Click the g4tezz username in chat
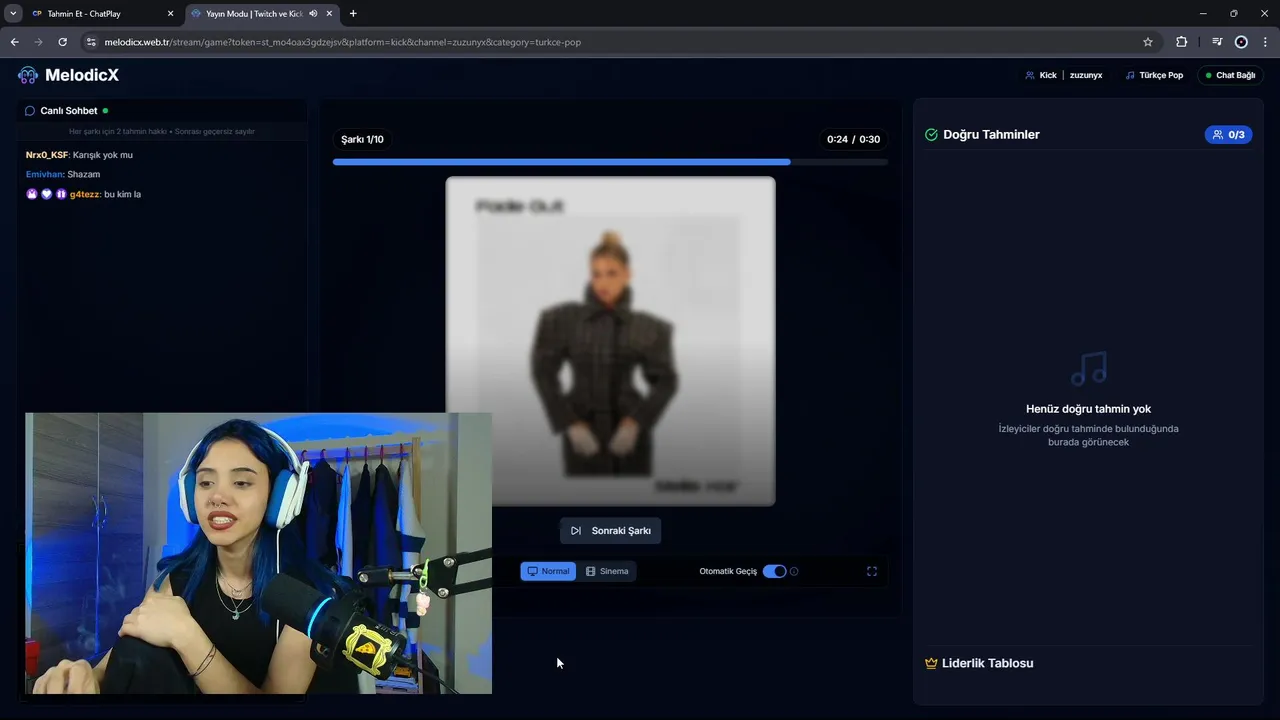Image resolution: width=1280 pixels, height=720 pixels. [84, 194]
